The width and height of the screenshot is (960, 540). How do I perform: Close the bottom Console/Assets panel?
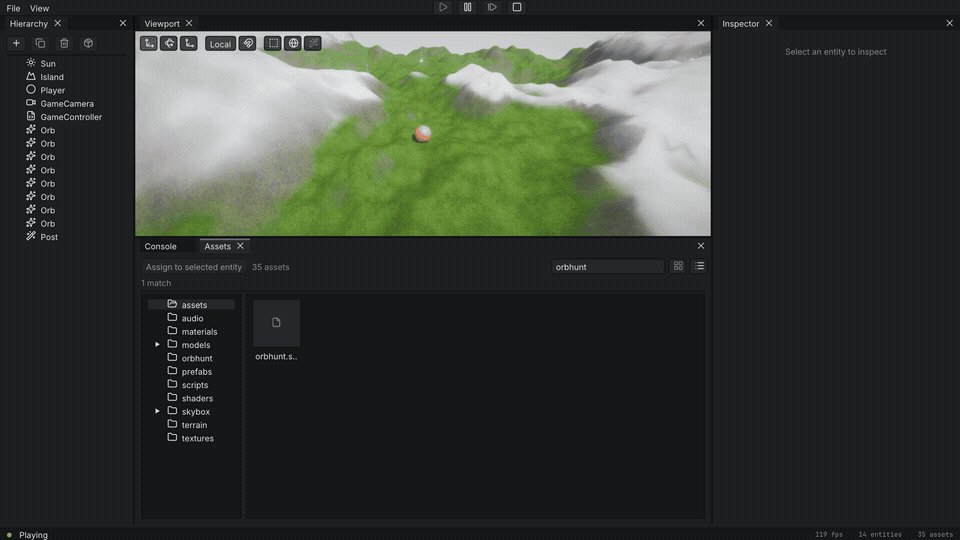pos(700,246)
